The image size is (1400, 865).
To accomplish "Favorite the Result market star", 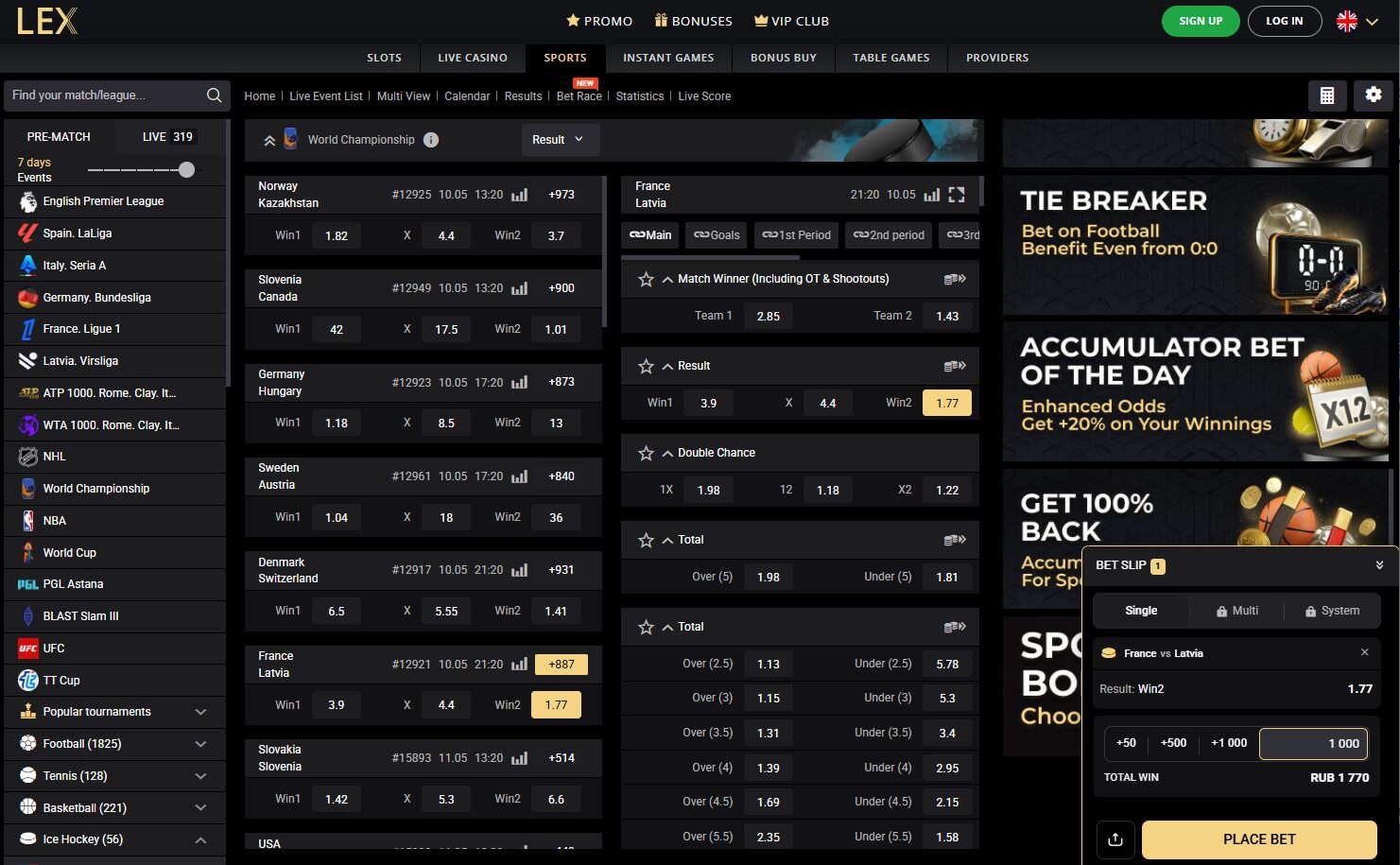I will point(646,366).
